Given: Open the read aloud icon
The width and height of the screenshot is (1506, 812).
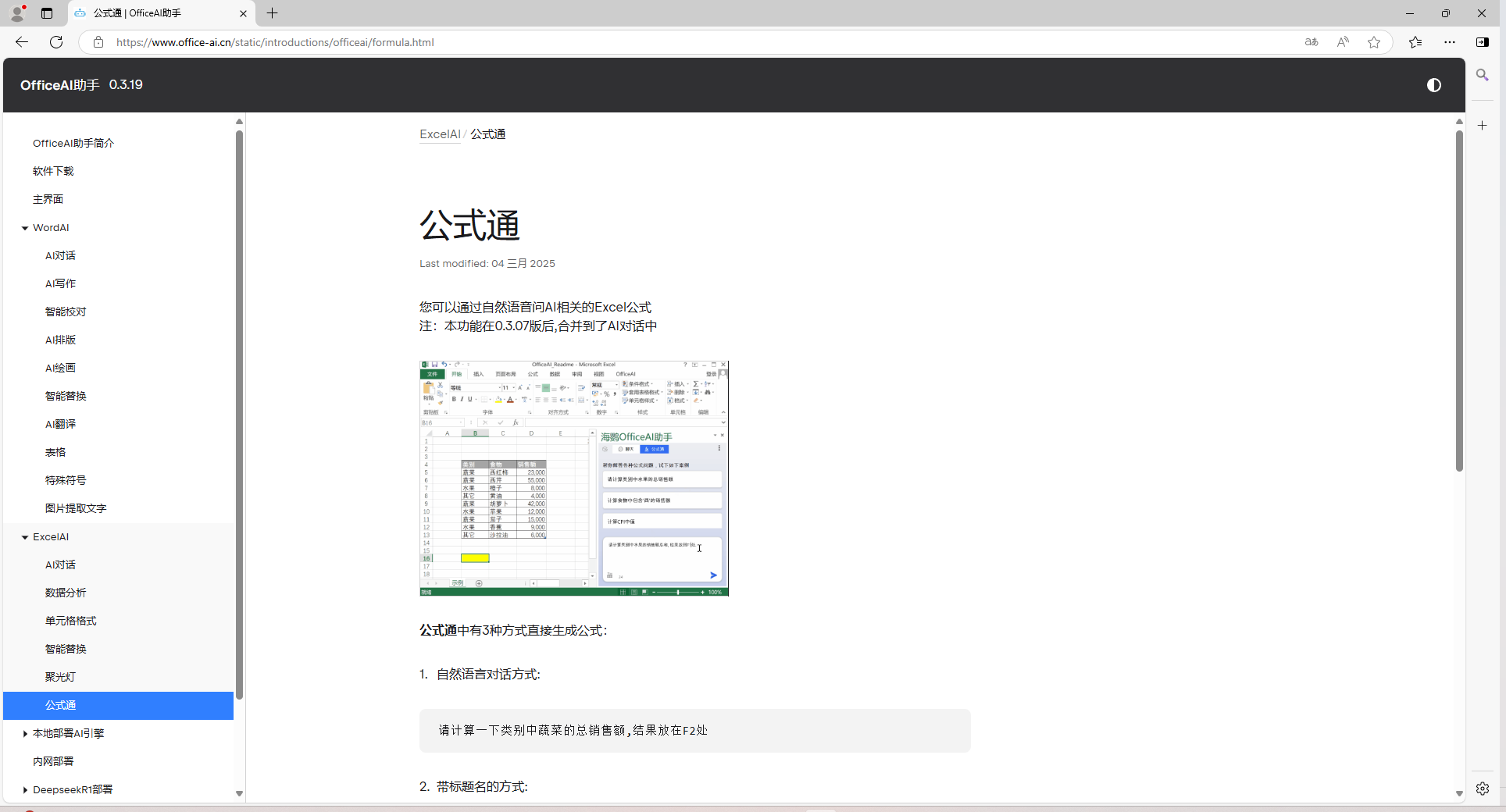Looking at the screenshot, I should 1343,42.
